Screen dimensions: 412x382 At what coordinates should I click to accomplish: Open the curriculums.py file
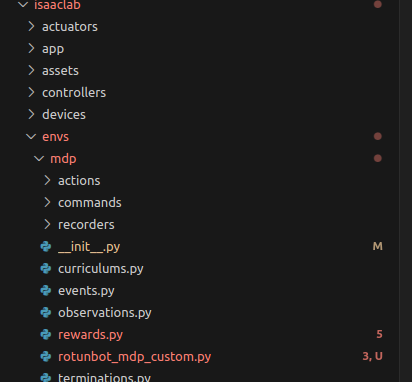pyautogui.click(x=101, y=269)
